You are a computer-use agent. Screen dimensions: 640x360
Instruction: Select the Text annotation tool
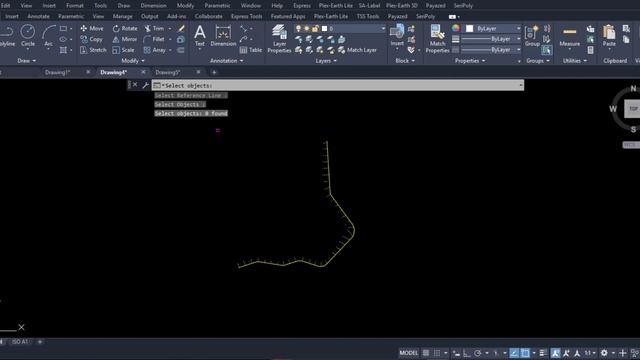coord(200,35)
